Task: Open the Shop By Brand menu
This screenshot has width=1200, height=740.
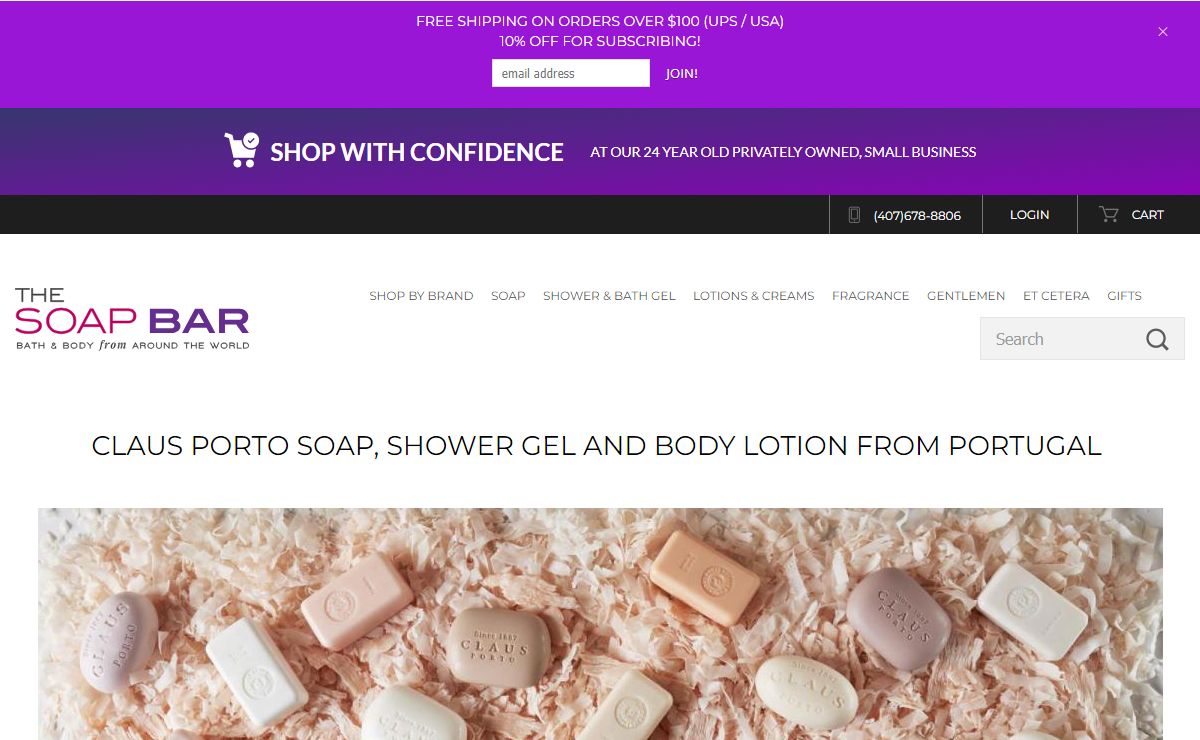Action: click(421, 296)
